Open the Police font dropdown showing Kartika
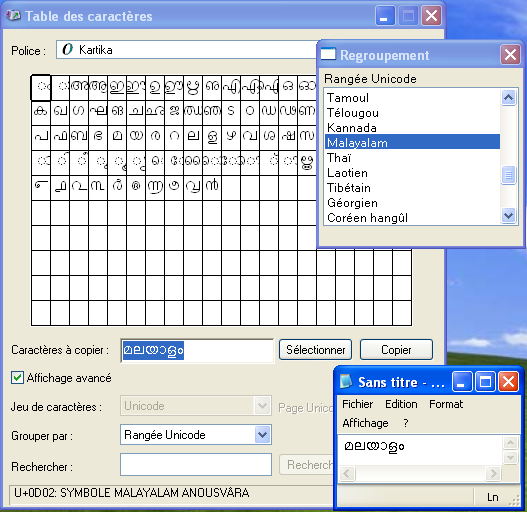 coord(187,50)
